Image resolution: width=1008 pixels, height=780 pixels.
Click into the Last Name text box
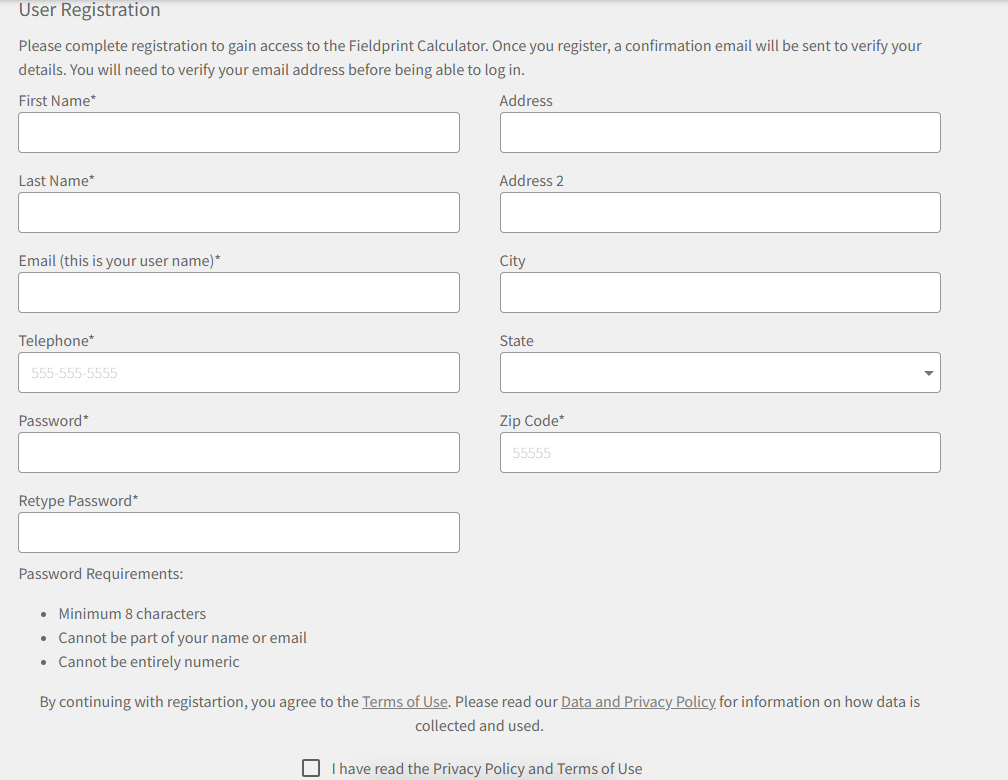click(x=239, y=213)
